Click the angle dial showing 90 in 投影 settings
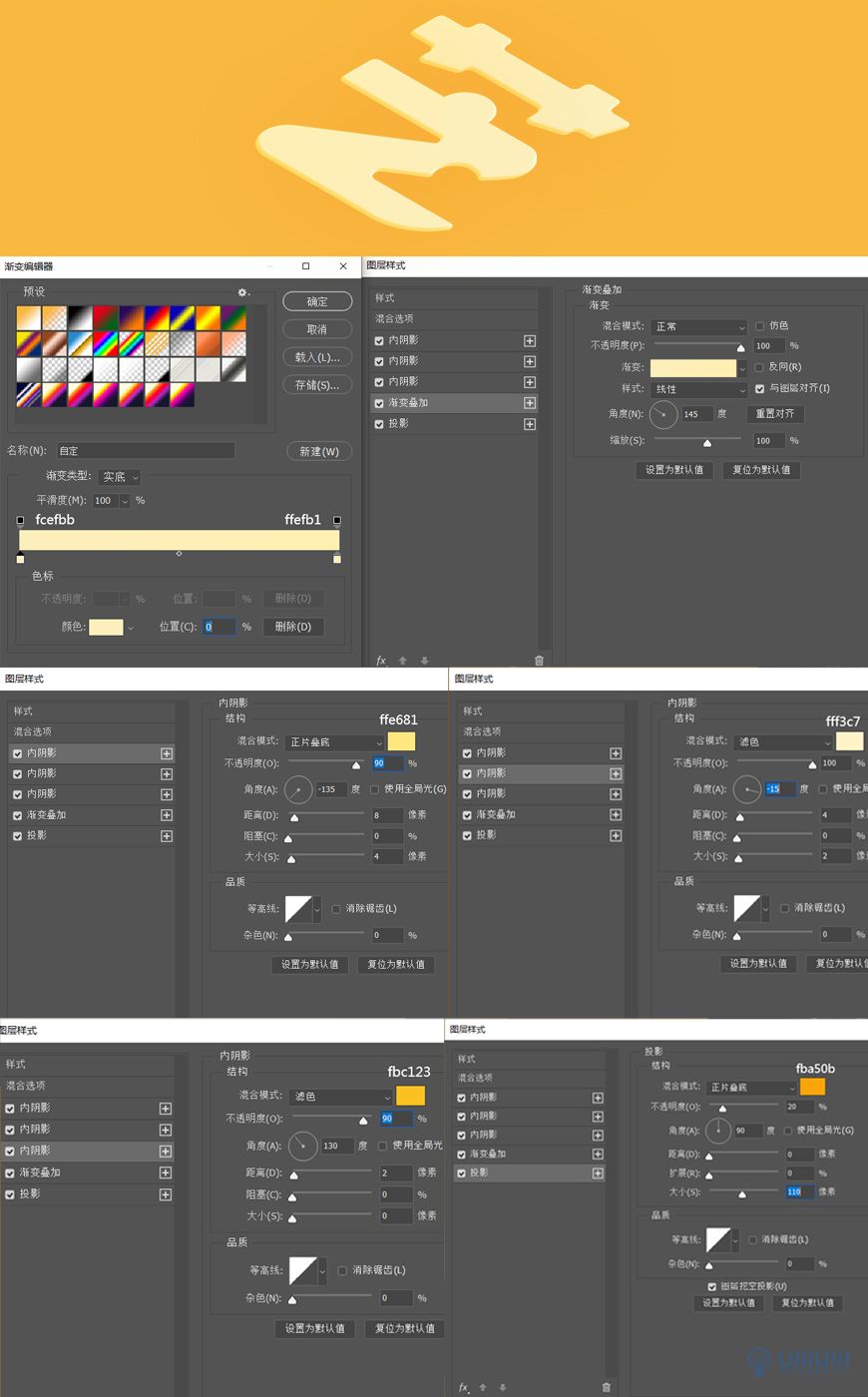 718,1131
